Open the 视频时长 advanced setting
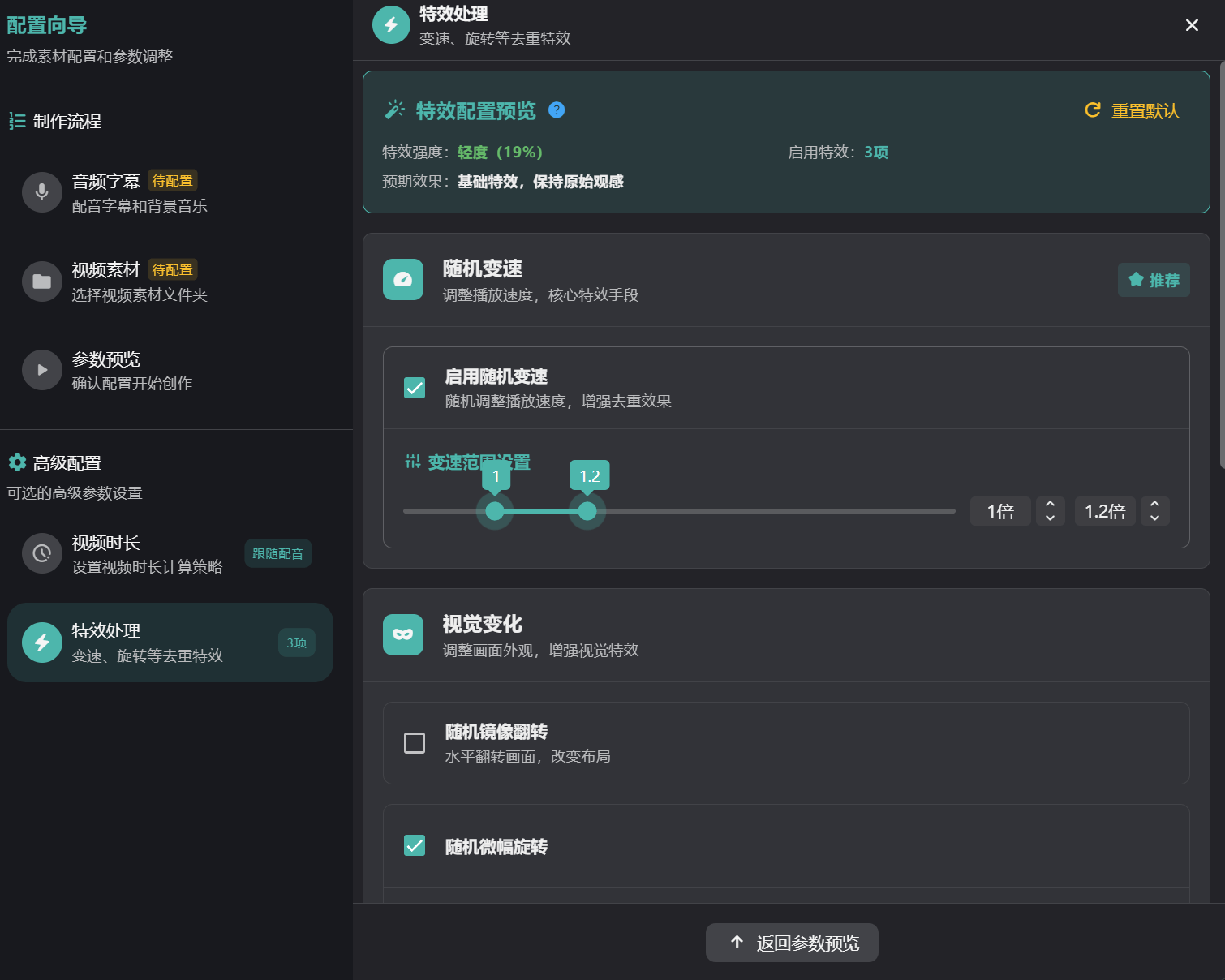 146,553
